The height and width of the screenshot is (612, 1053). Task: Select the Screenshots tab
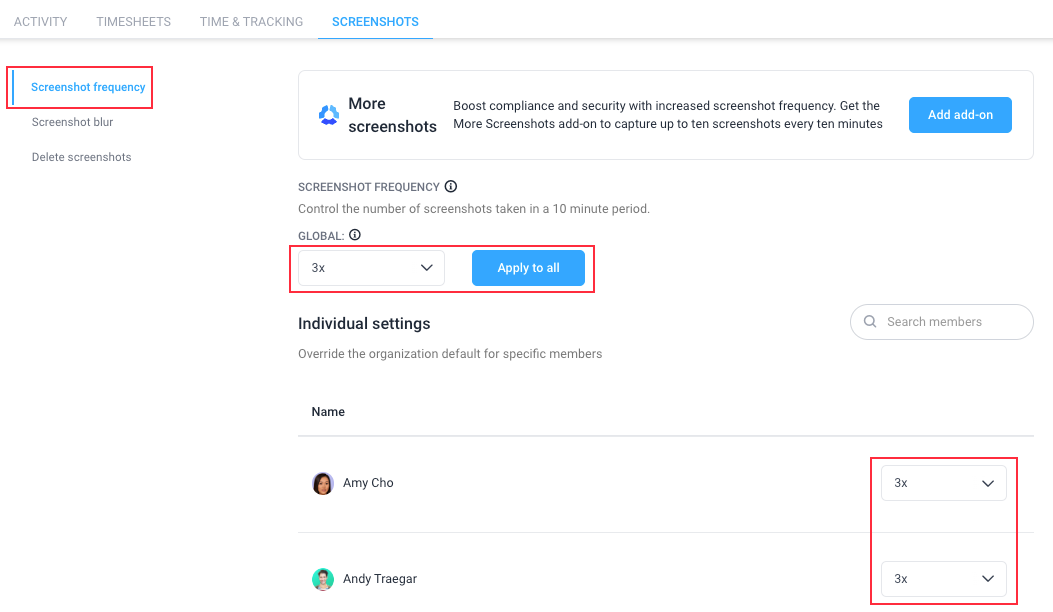(x=375, y=21)
